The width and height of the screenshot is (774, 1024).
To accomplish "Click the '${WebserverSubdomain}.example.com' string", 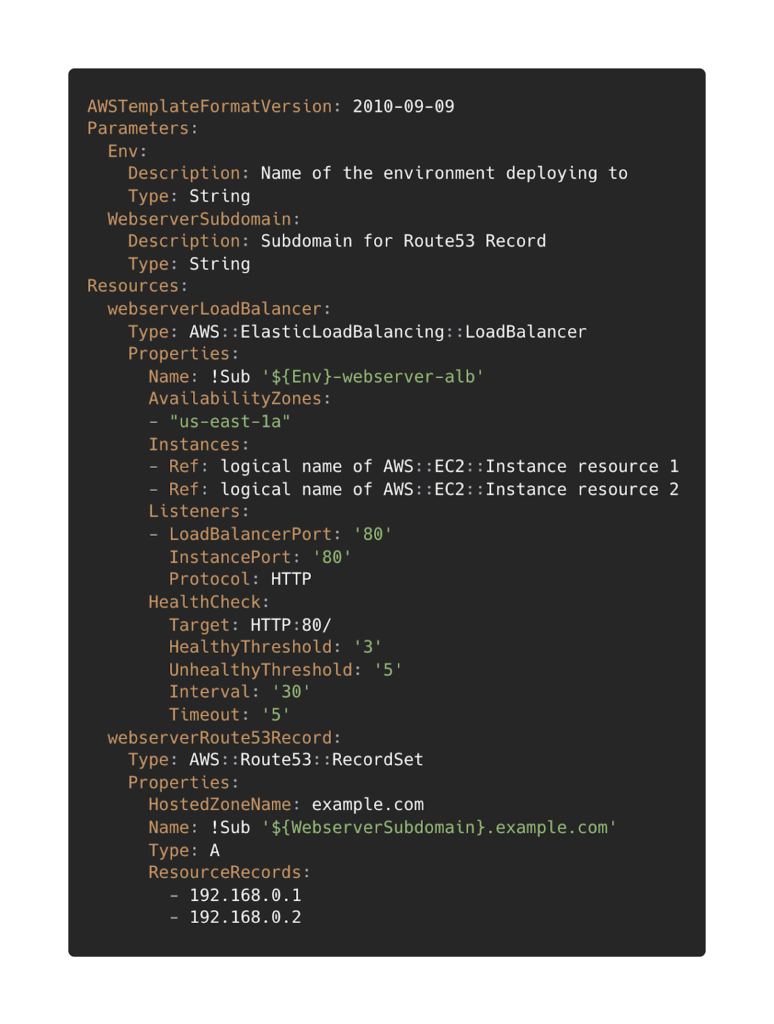I will [439, 828].
